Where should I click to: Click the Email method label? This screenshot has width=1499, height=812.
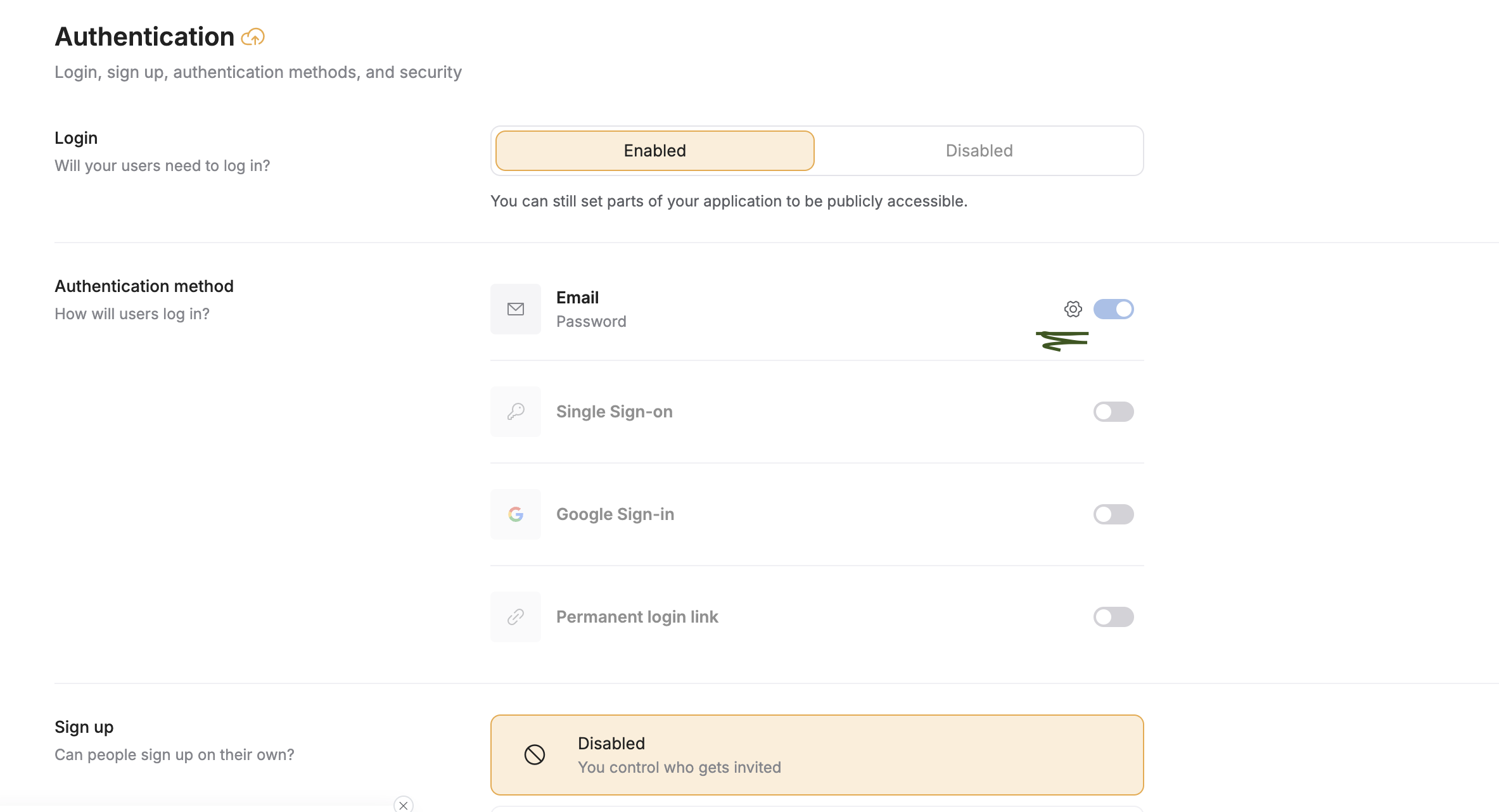tap(577, 298)
